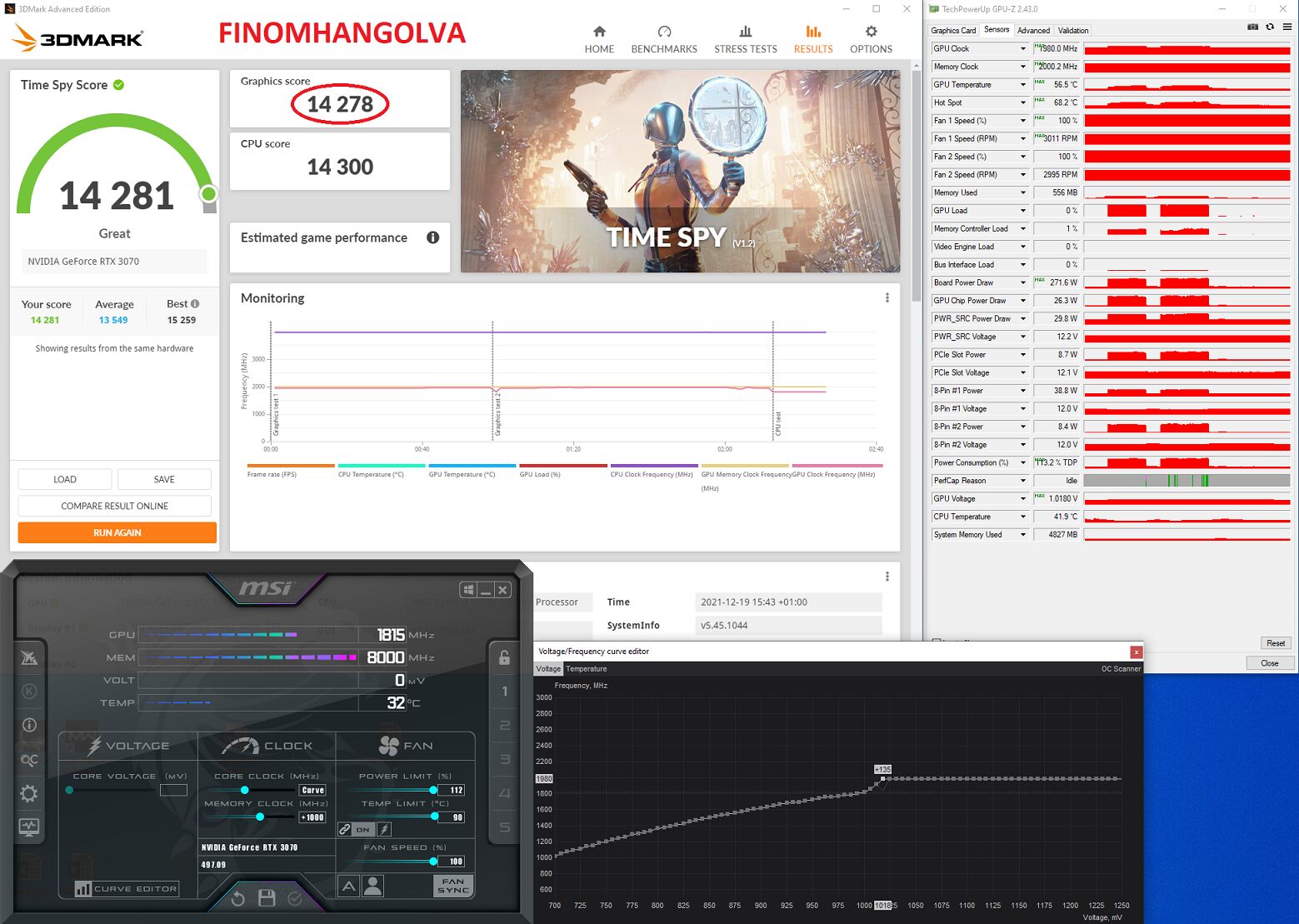Image resolution: width=1299 pixels, height=924 pixels.
Task: Expand Fan 1 Speed (RPM) dropdown
Action: [x=1023, y=138]
